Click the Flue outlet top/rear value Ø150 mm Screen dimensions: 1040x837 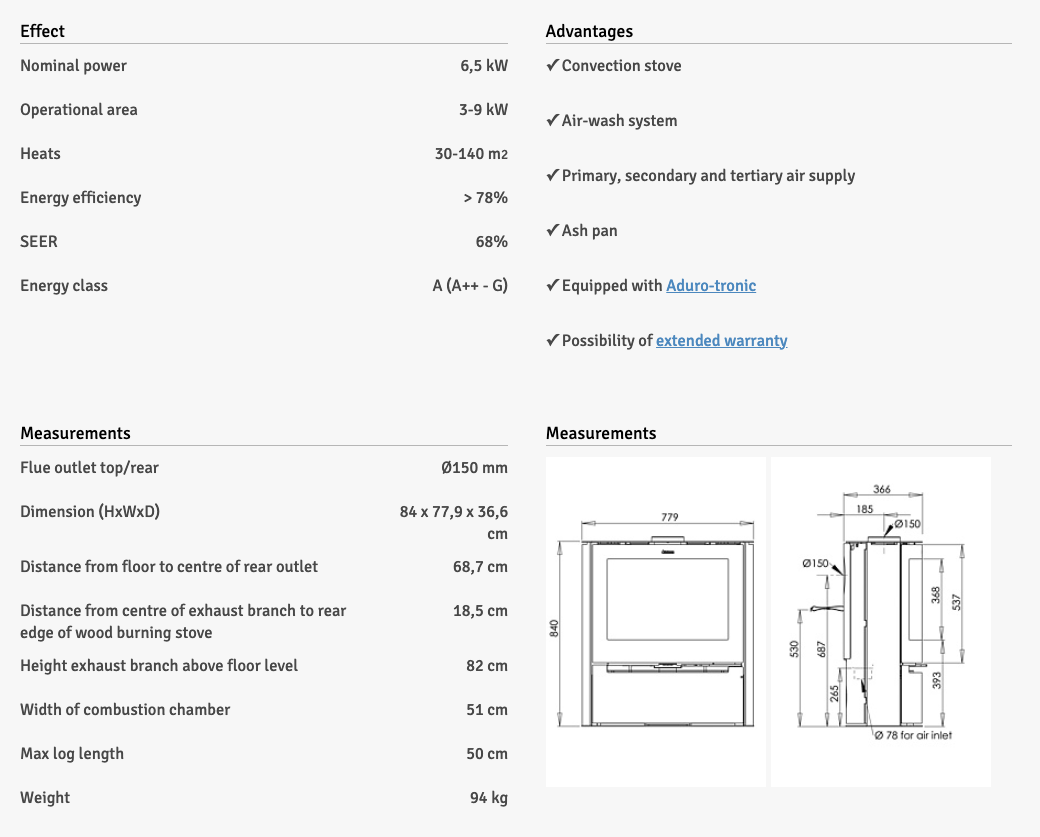[474, 468]
